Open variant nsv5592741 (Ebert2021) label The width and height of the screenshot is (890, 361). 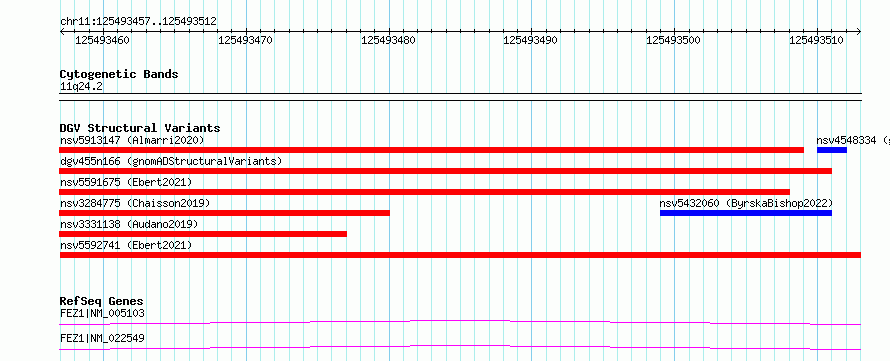(x=126, y=245)
